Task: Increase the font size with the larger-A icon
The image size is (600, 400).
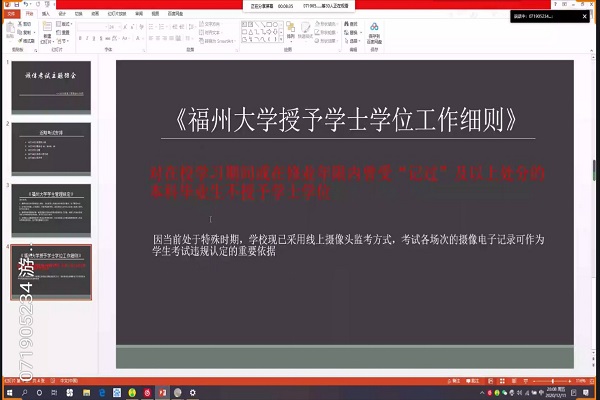Action: pos(125,27)
